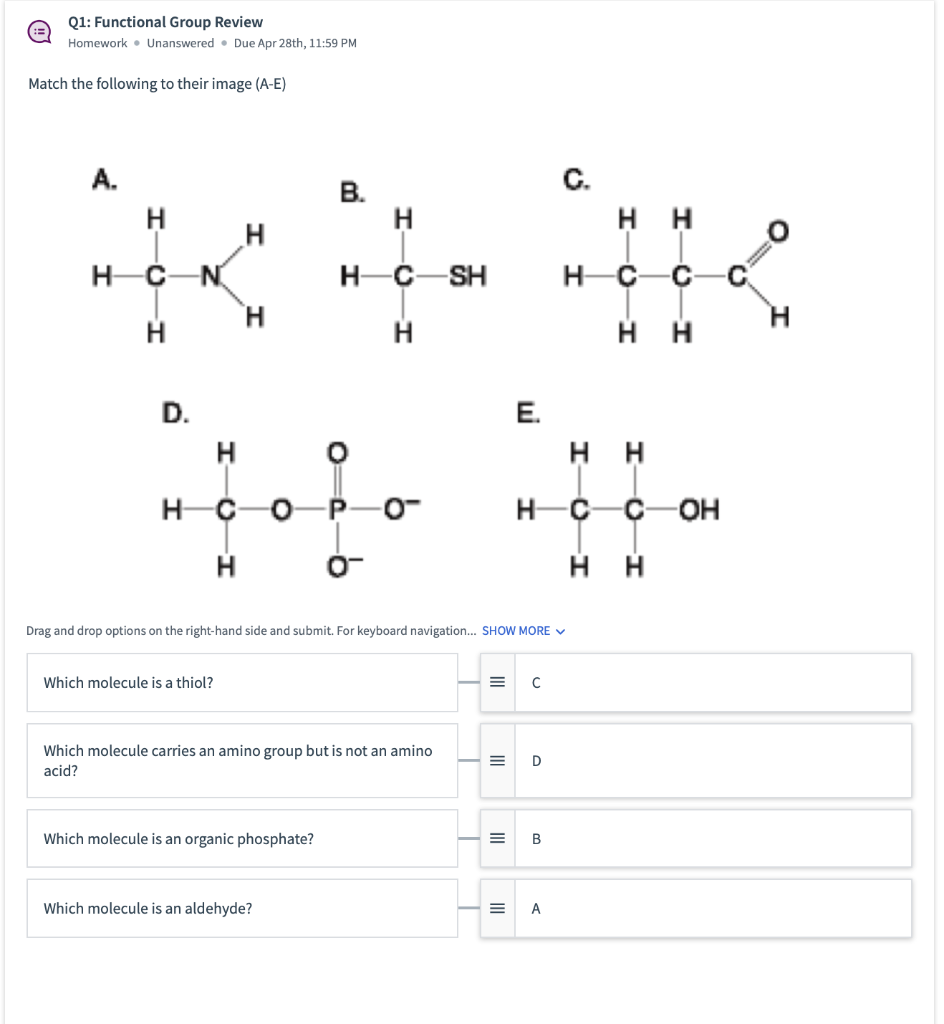The height and width of the screenshot is (1024, 944).
Task: Select the molecule diagram labeled C
Action: 680,272
